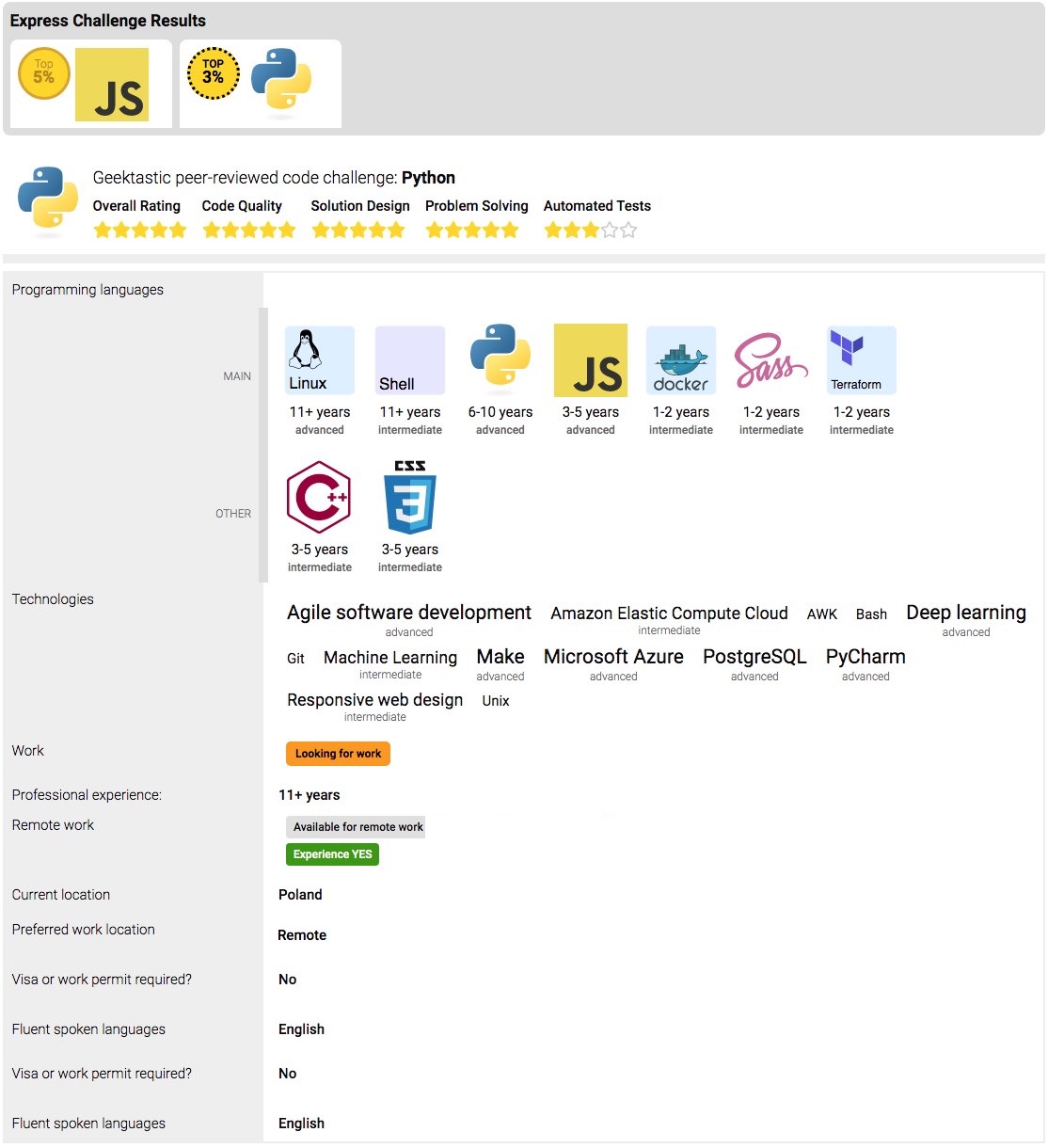Click the Microsoft Azure technology tag

tap(613, 657)
